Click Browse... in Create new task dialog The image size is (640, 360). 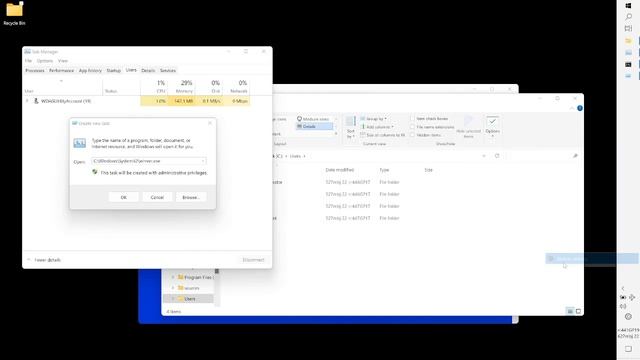point(191,197)
